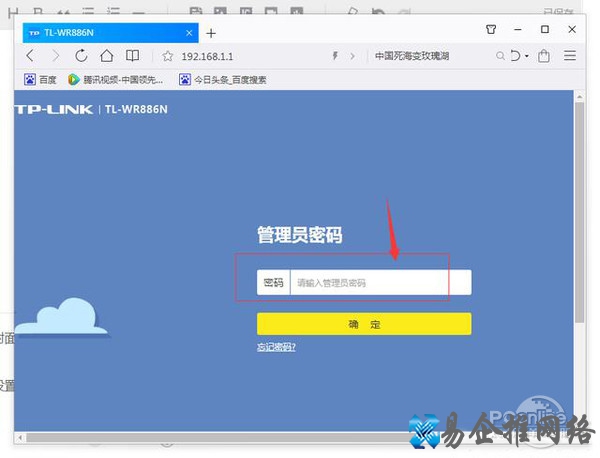Open the 百度 bookmark

(x=40, y=80)
